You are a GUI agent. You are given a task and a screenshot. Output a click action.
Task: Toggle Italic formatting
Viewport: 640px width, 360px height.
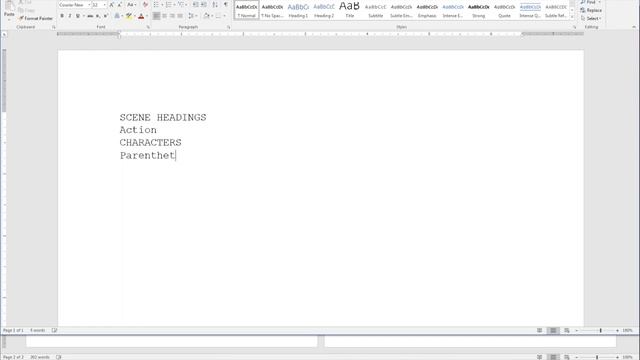click(70, 16)
